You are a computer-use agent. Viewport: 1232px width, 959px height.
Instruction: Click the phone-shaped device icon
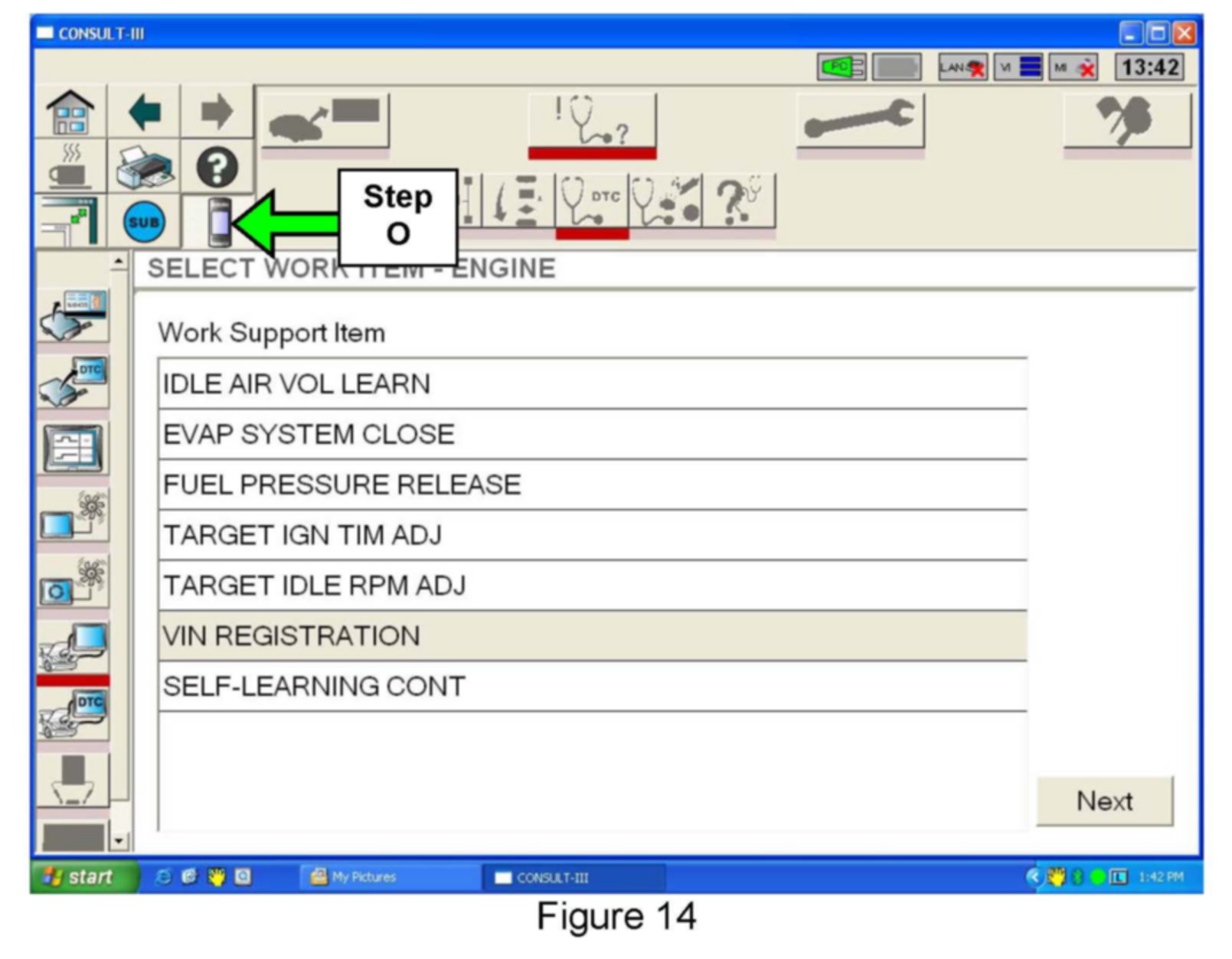pos(218,223)
